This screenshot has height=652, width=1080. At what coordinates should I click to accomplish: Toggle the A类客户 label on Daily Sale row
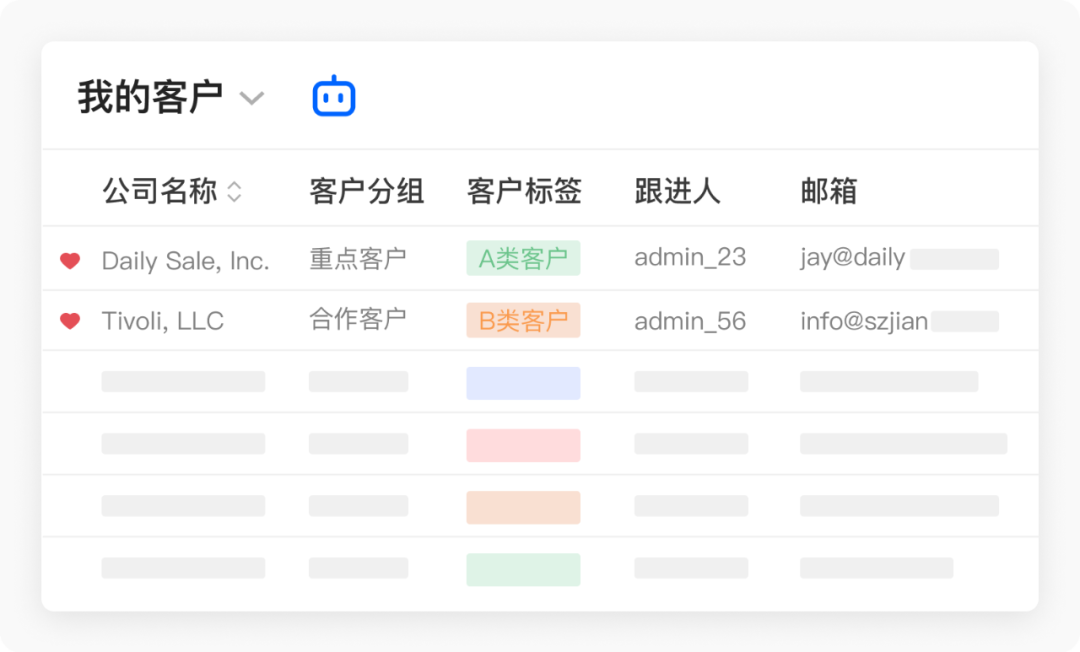pos(523,258)
